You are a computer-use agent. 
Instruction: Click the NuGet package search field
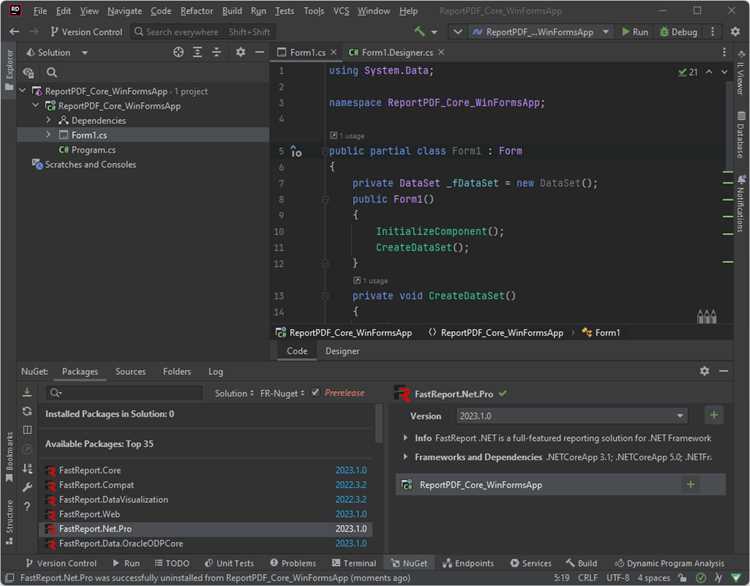point(125,393)
